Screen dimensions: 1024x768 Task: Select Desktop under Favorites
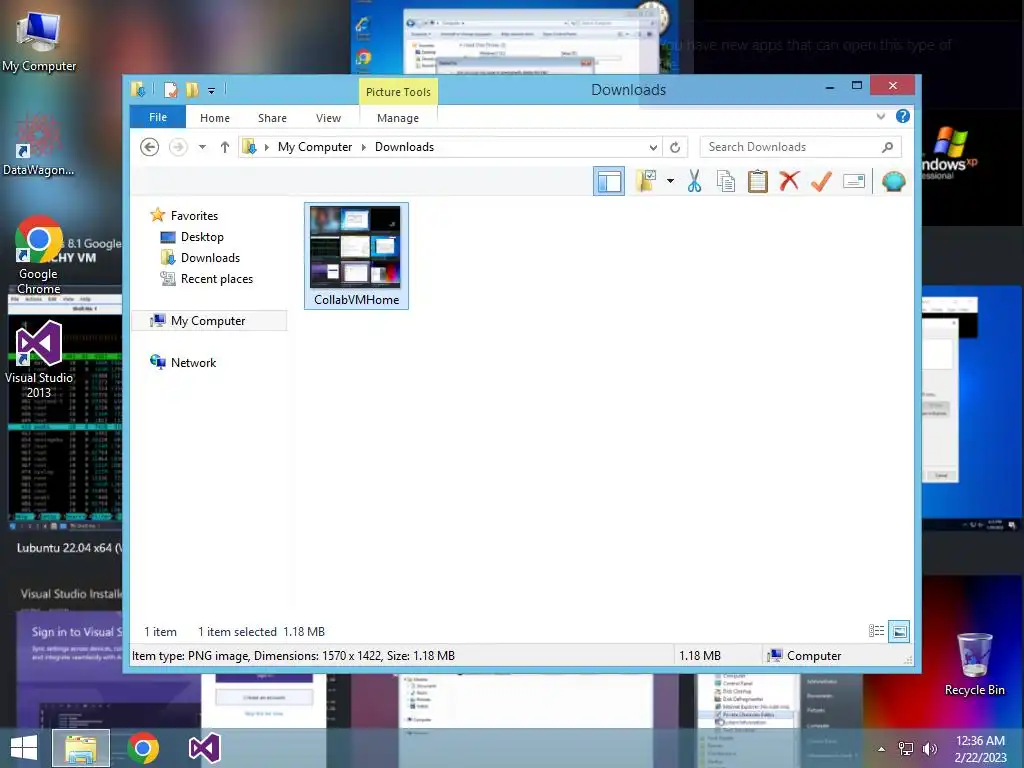point(202,237)
